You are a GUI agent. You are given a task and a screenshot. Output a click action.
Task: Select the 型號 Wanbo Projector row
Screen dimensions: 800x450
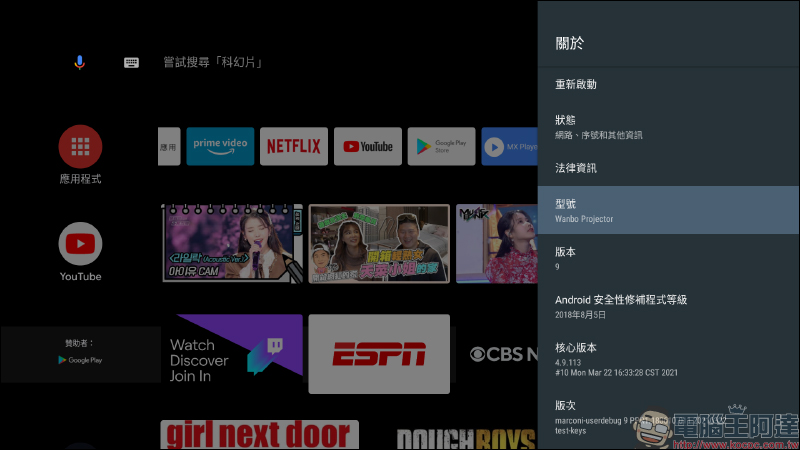pos(668,210)
